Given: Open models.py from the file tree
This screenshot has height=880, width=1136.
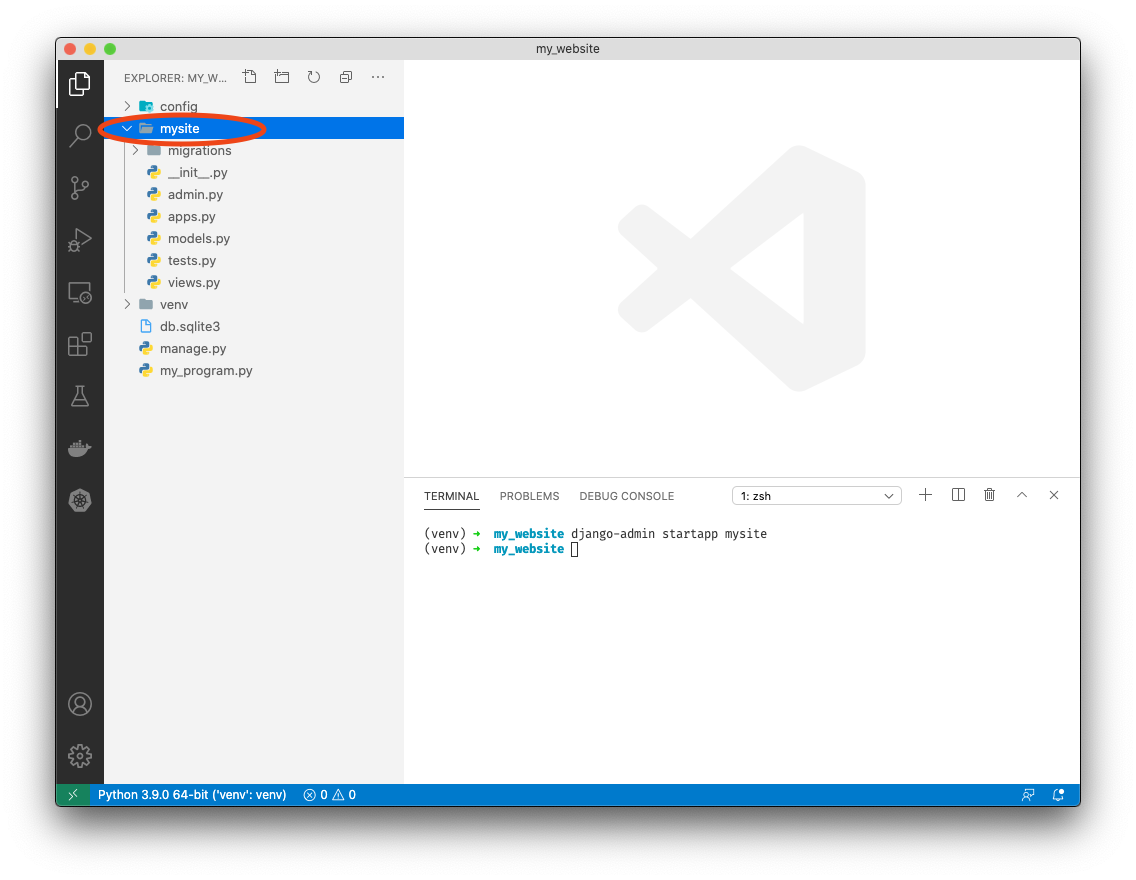Looking at the screenshot, I should click(198, 238).
